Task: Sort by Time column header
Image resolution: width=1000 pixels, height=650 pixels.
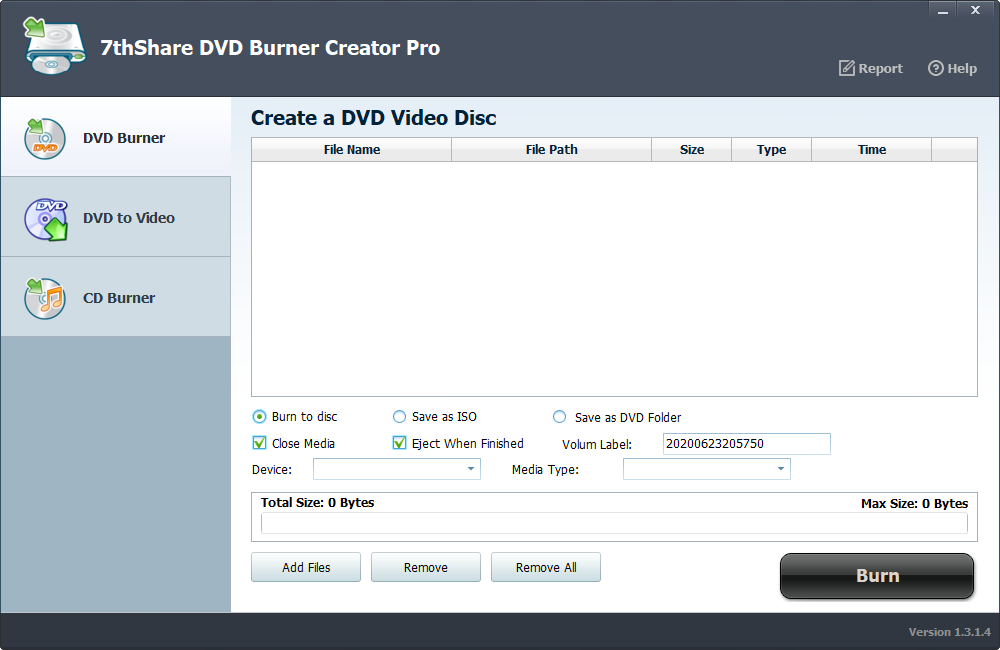Action: click(871, 149)
